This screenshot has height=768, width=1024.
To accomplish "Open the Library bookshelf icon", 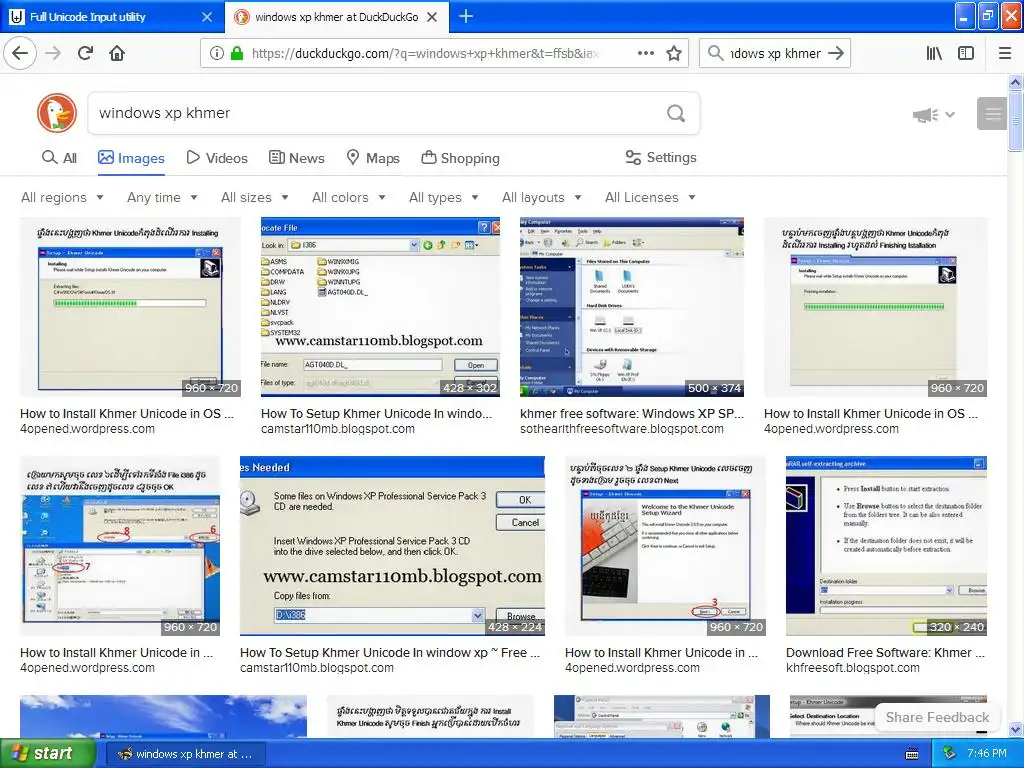I will pos(934,54).
